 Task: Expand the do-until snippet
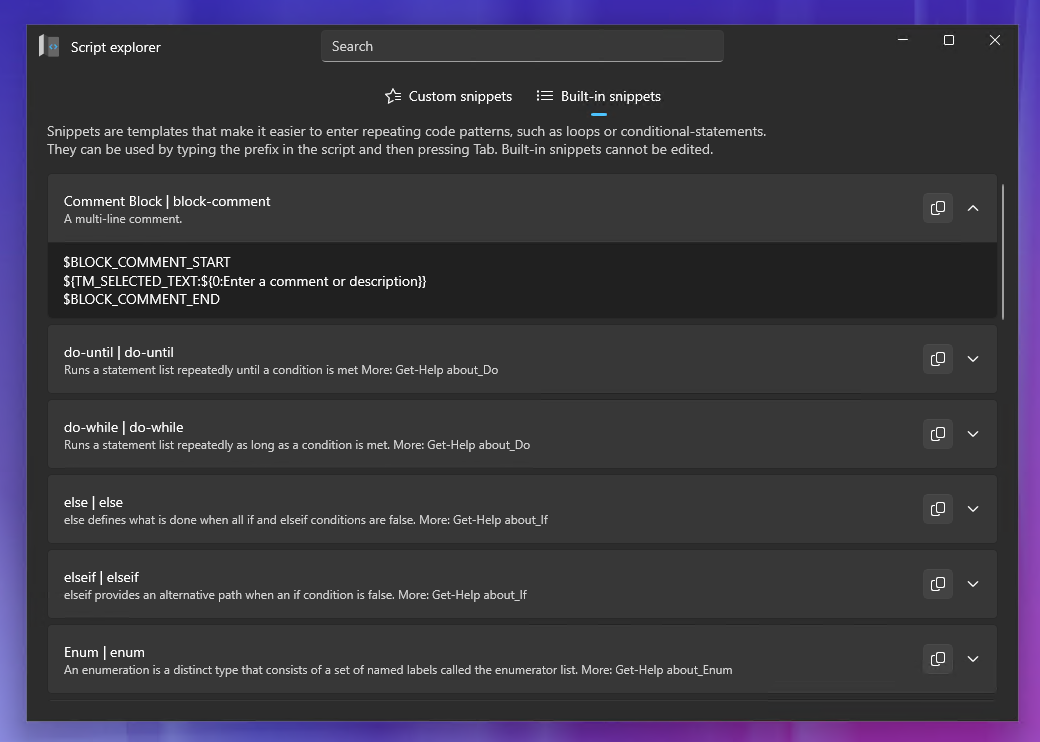pos(972,359)
